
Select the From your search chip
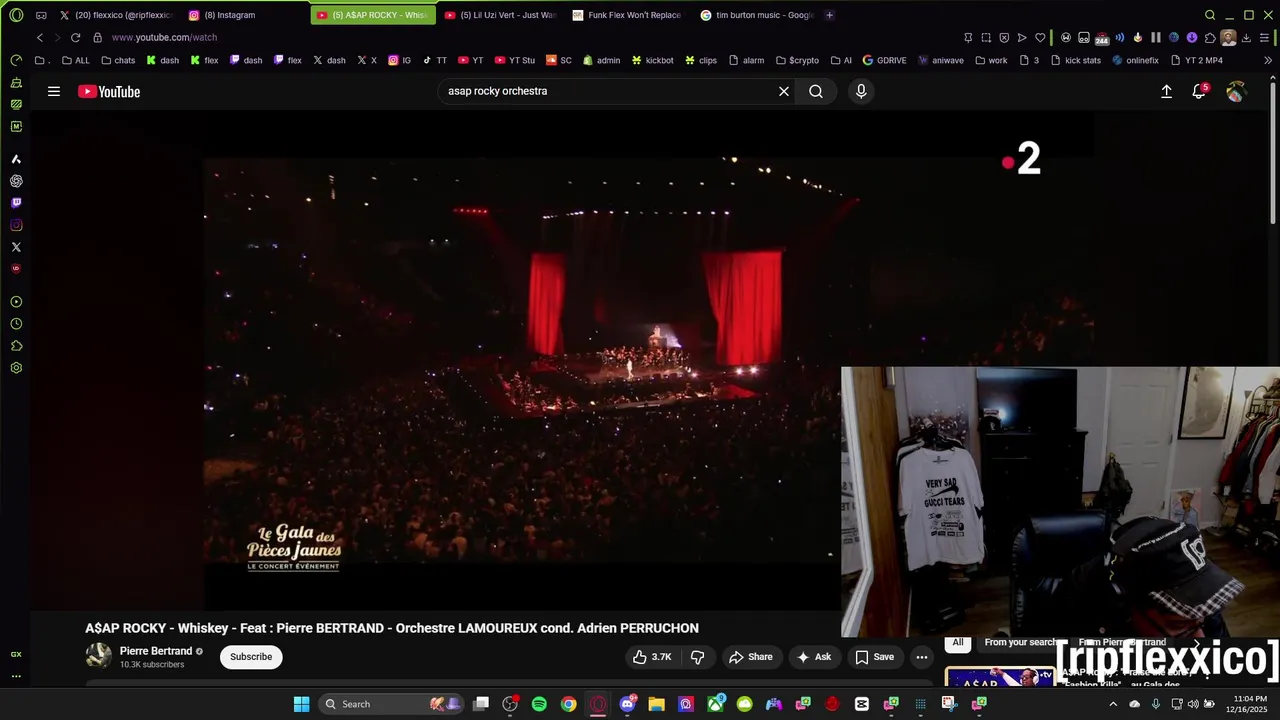pos(1020,643)
